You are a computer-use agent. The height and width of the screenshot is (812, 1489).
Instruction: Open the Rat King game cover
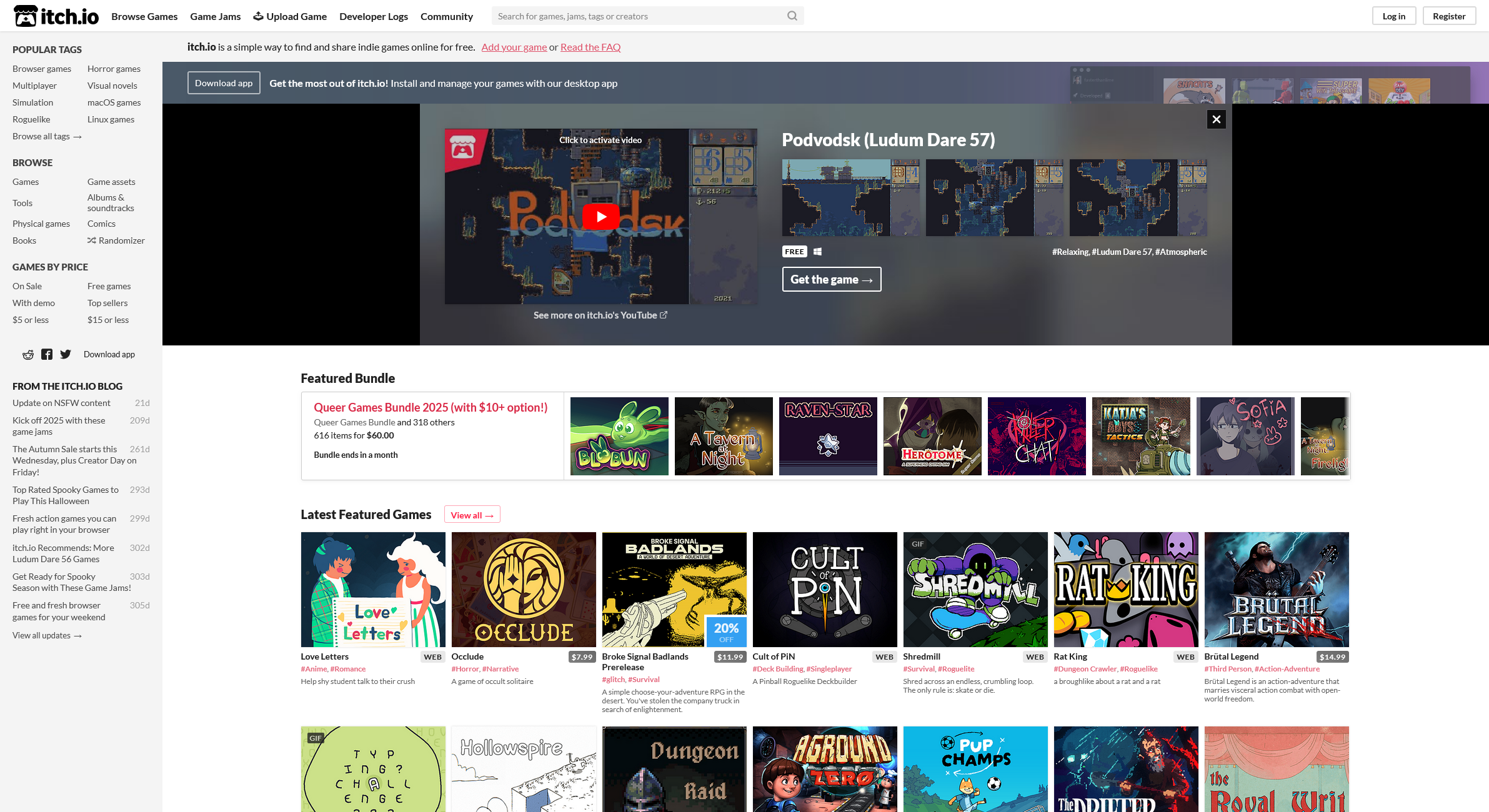click(x=1126, y=590)
